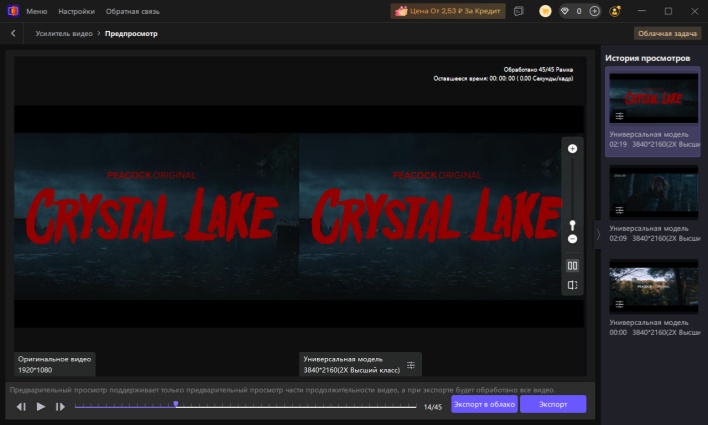The width and height of the screenshot is (708, 425).
Task: Click the История просмотров heading
Action: (647, 58)
